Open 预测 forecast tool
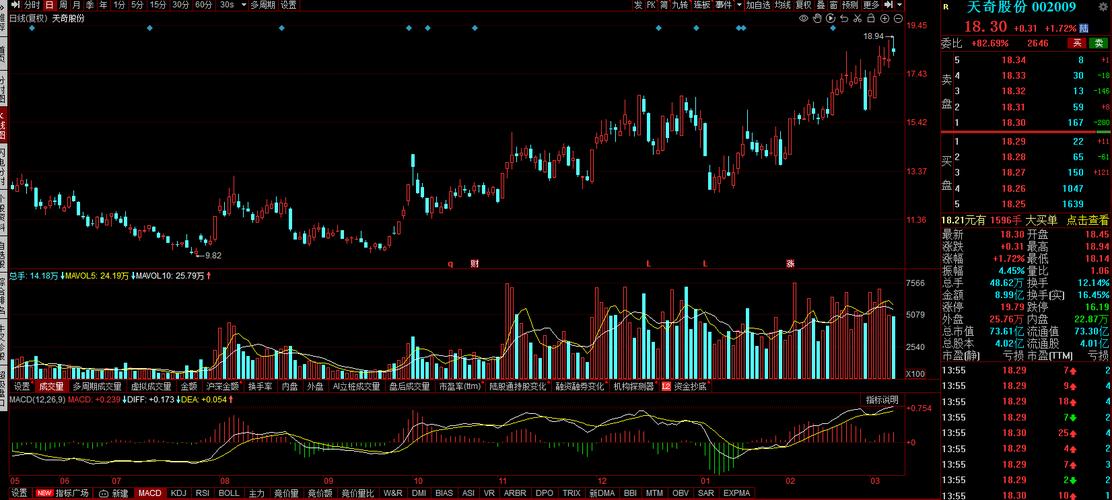The width and height of the screenshot is (1112, 500). point(850,5)
